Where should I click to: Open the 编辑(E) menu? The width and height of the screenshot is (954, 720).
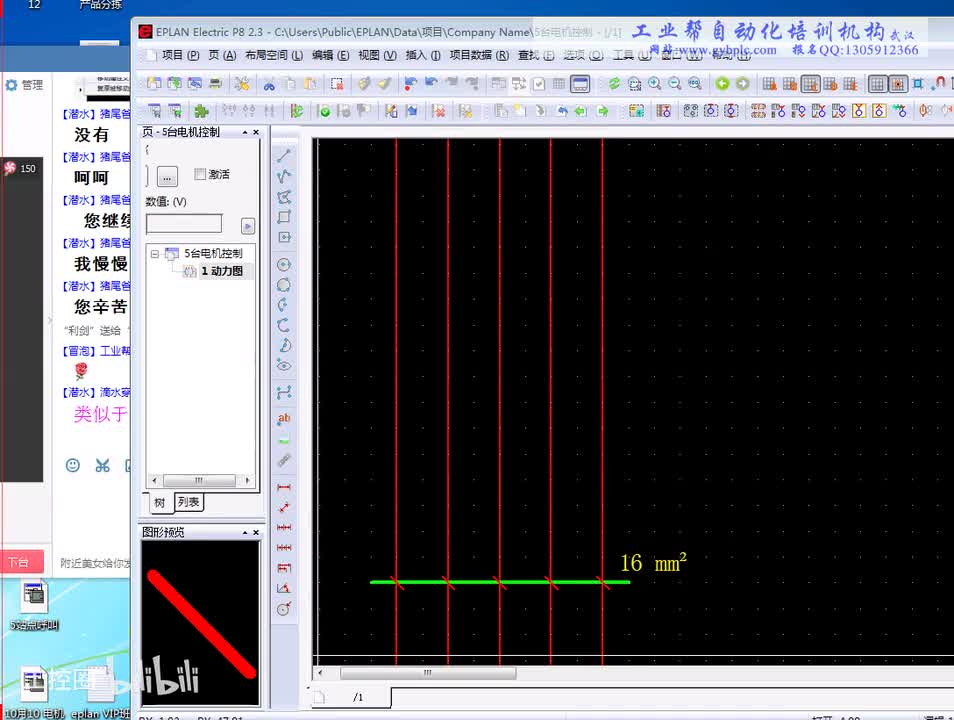(x=330, y=55)
